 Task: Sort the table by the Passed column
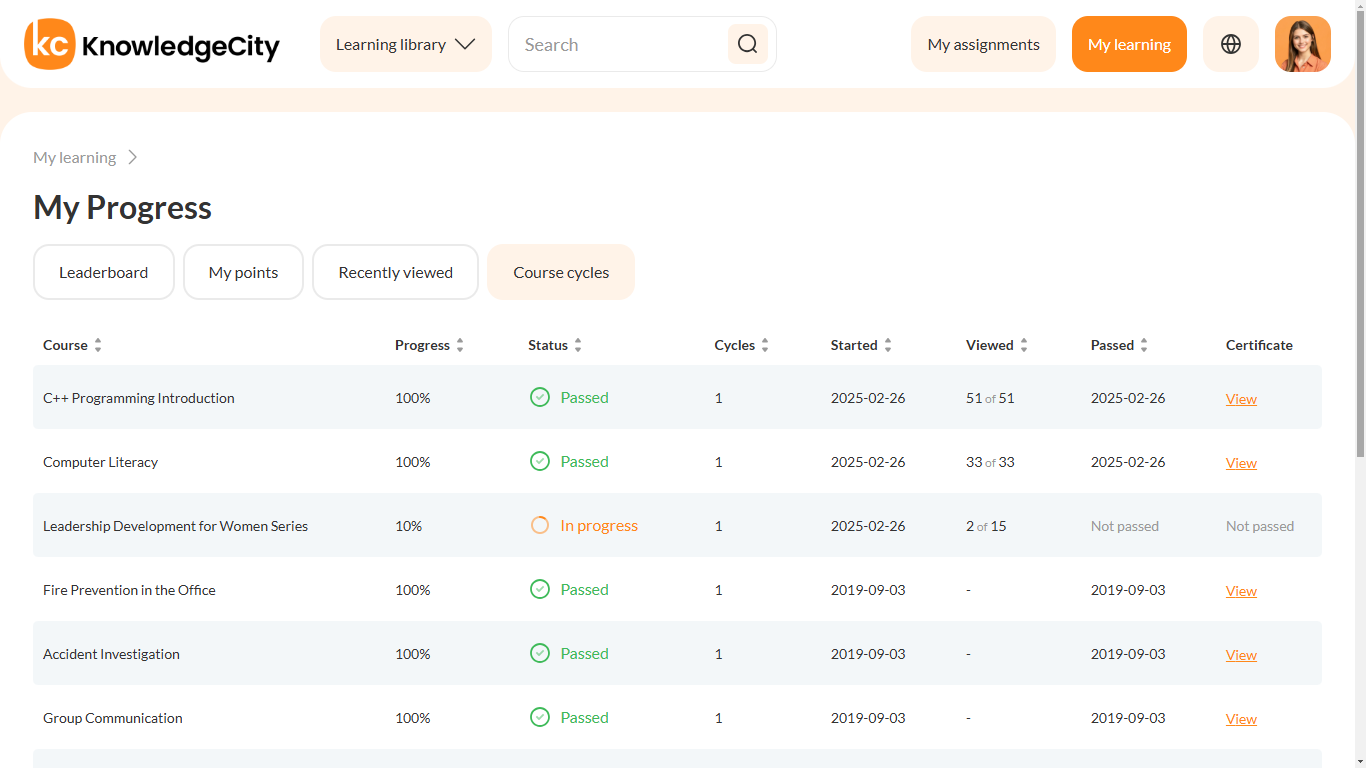[1144, 344]
